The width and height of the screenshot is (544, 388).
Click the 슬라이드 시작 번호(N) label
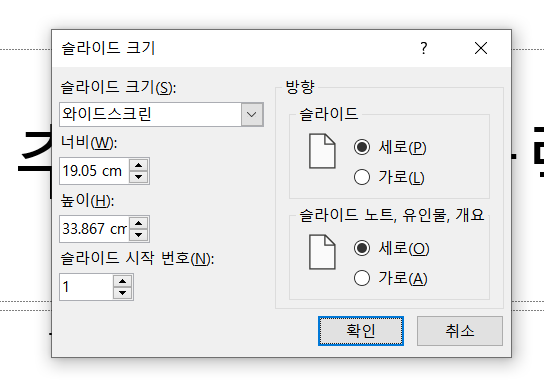(137, 258)
